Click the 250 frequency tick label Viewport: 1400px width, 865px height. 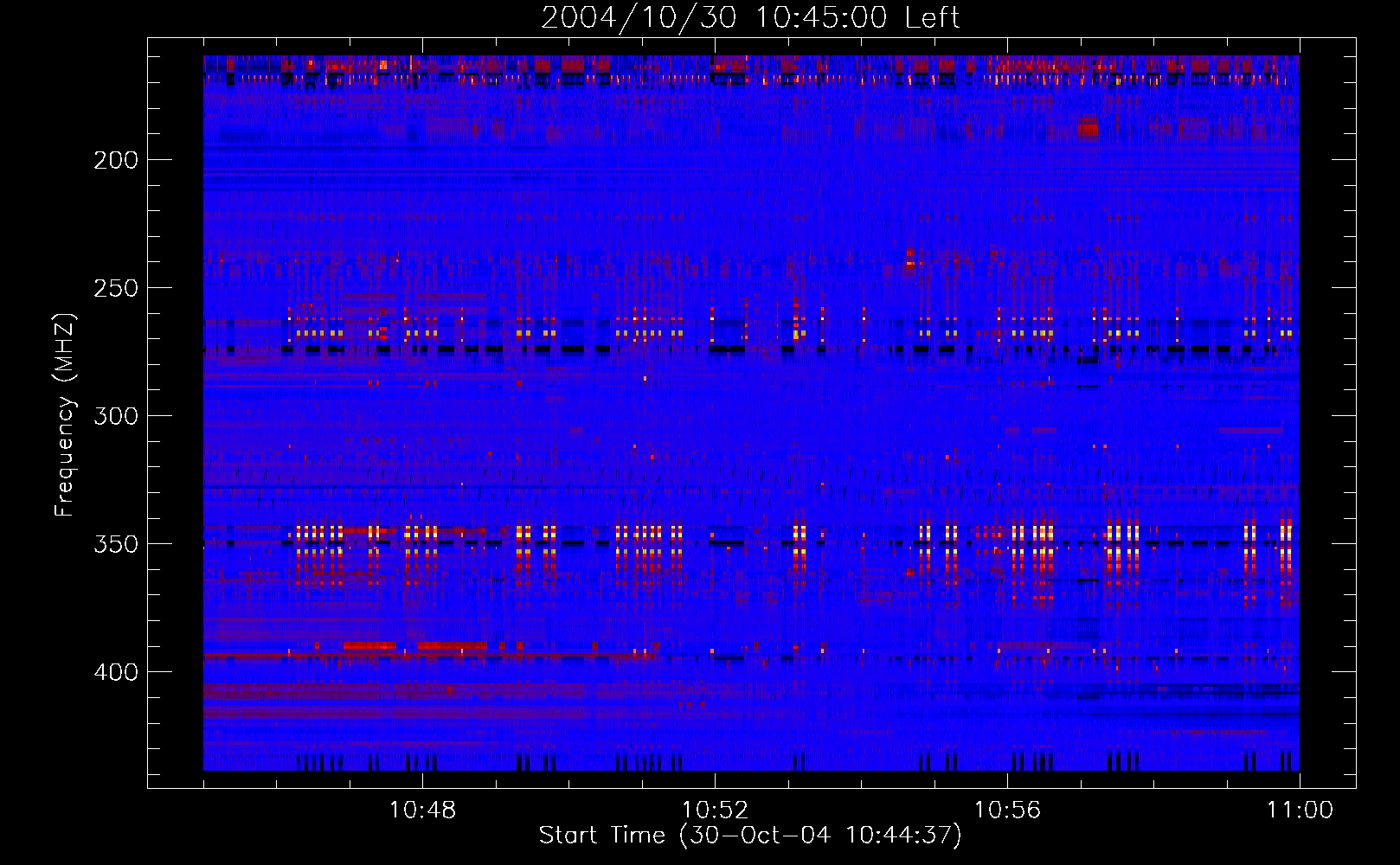pyautogui.click(x=116, y=288)
